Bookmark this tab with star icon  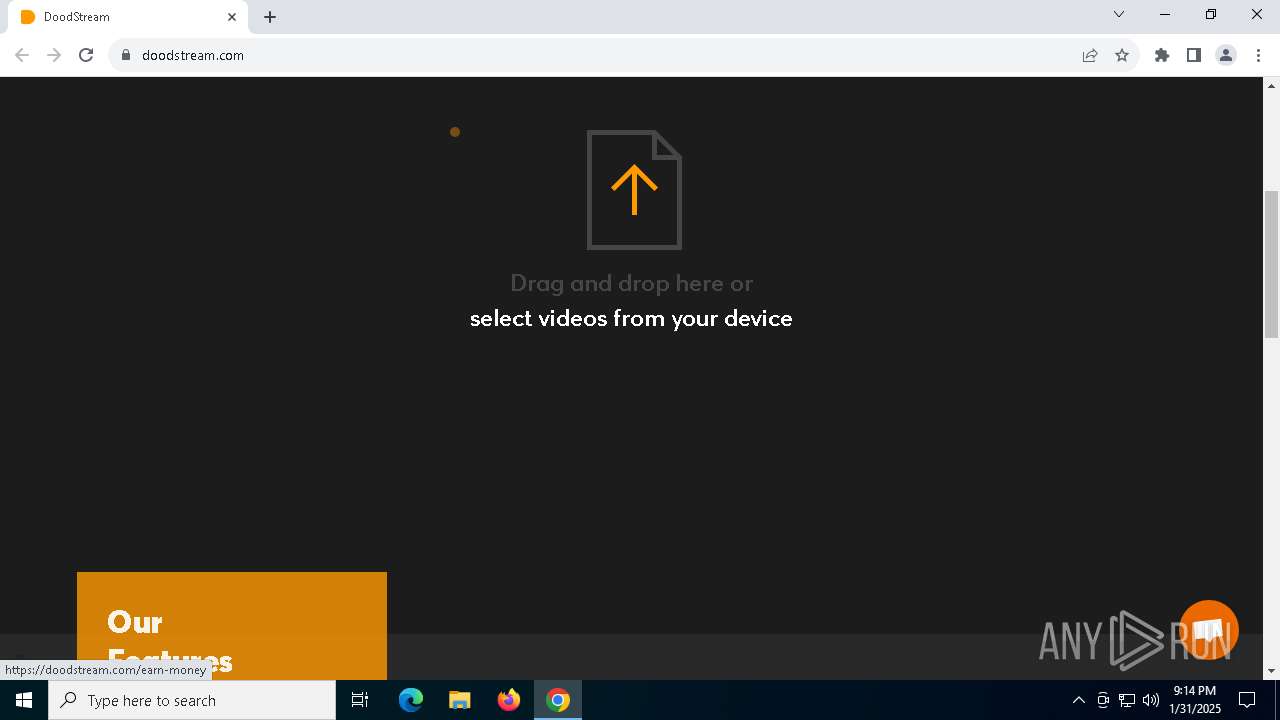1122,55
